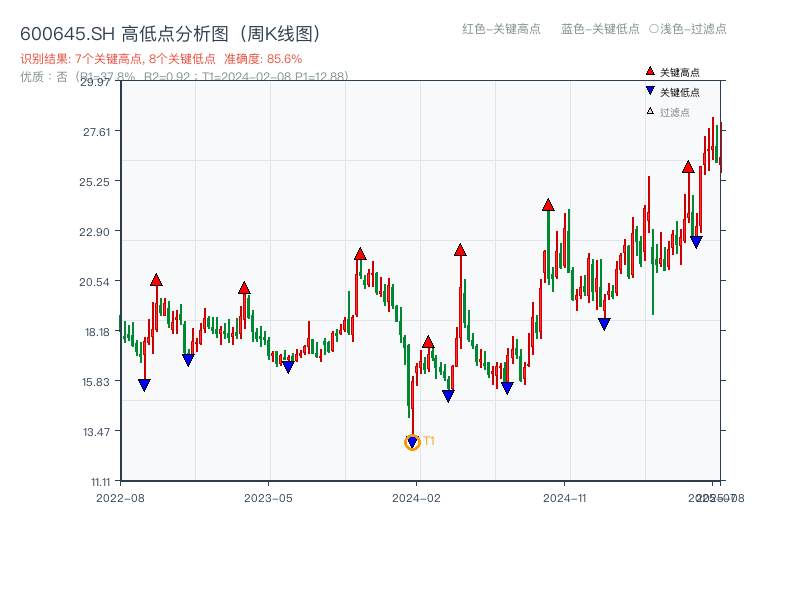800x600 pixels.
Task: Click the 2024-02 x-axis date label
Action: click(416, 498)
